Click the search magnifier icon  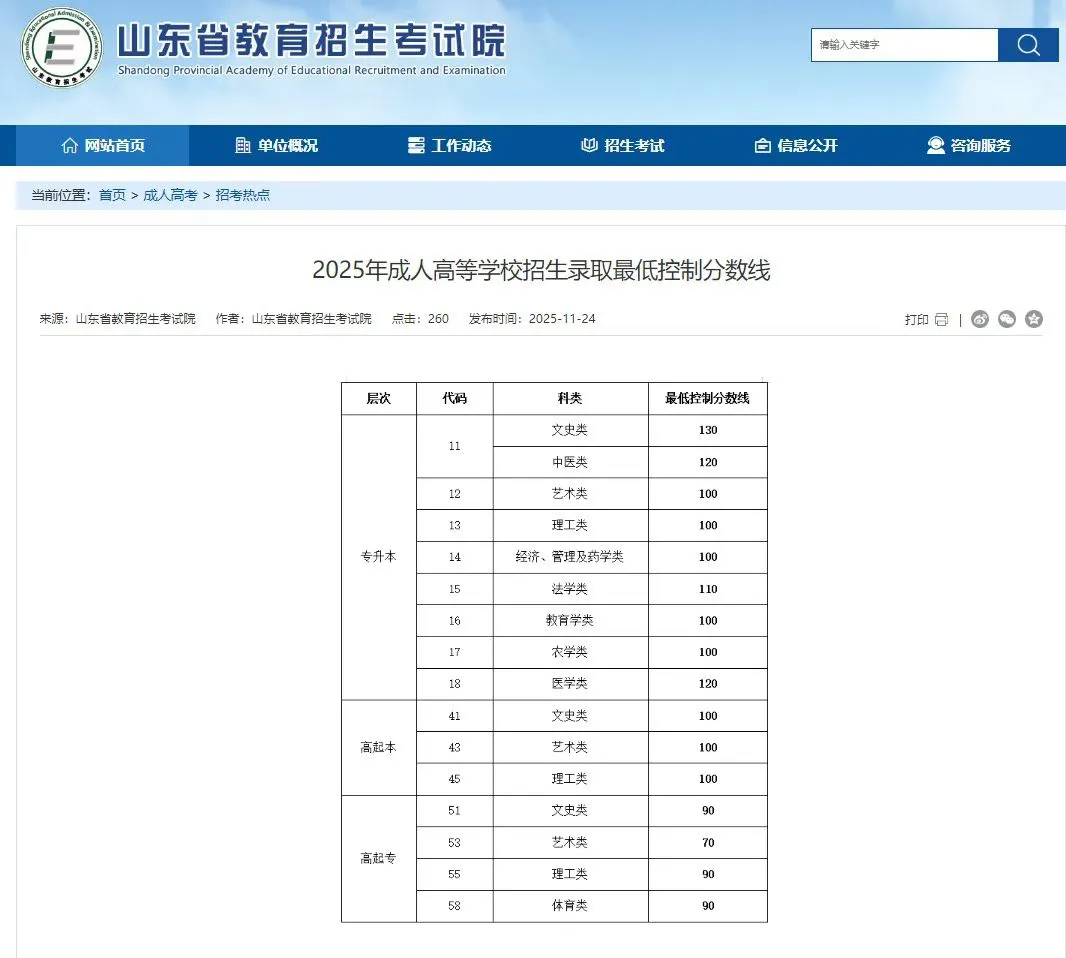click(1028, 45)
